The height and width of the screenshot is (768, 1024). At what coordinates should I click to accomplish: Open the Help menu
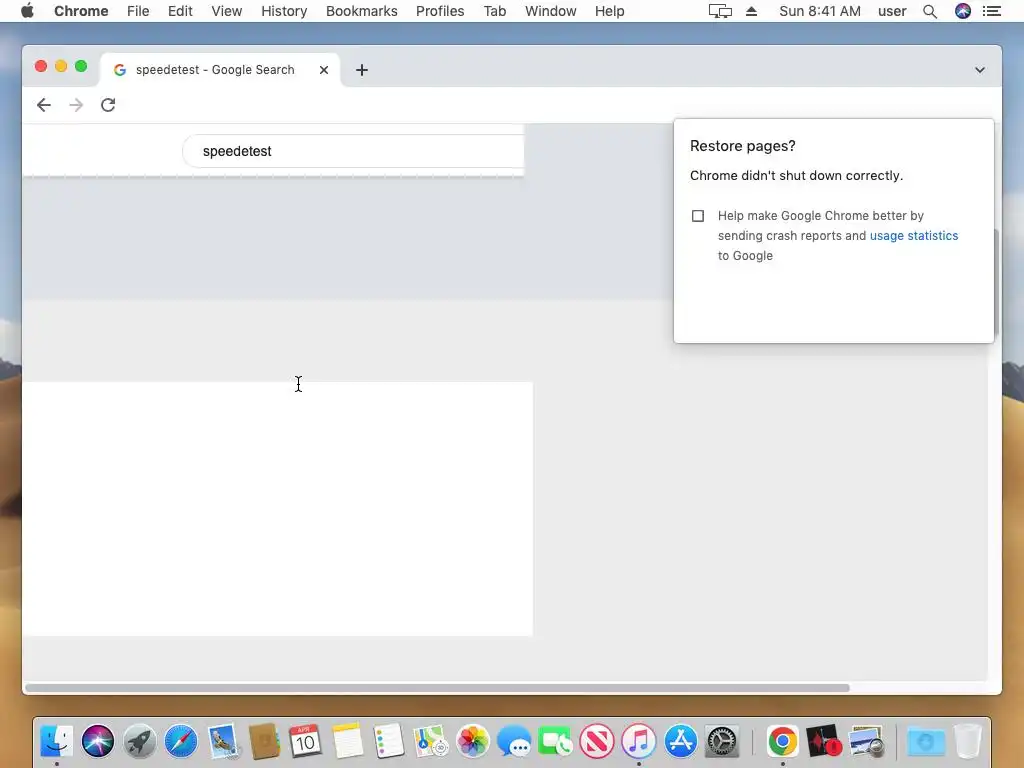click(609, 11)
